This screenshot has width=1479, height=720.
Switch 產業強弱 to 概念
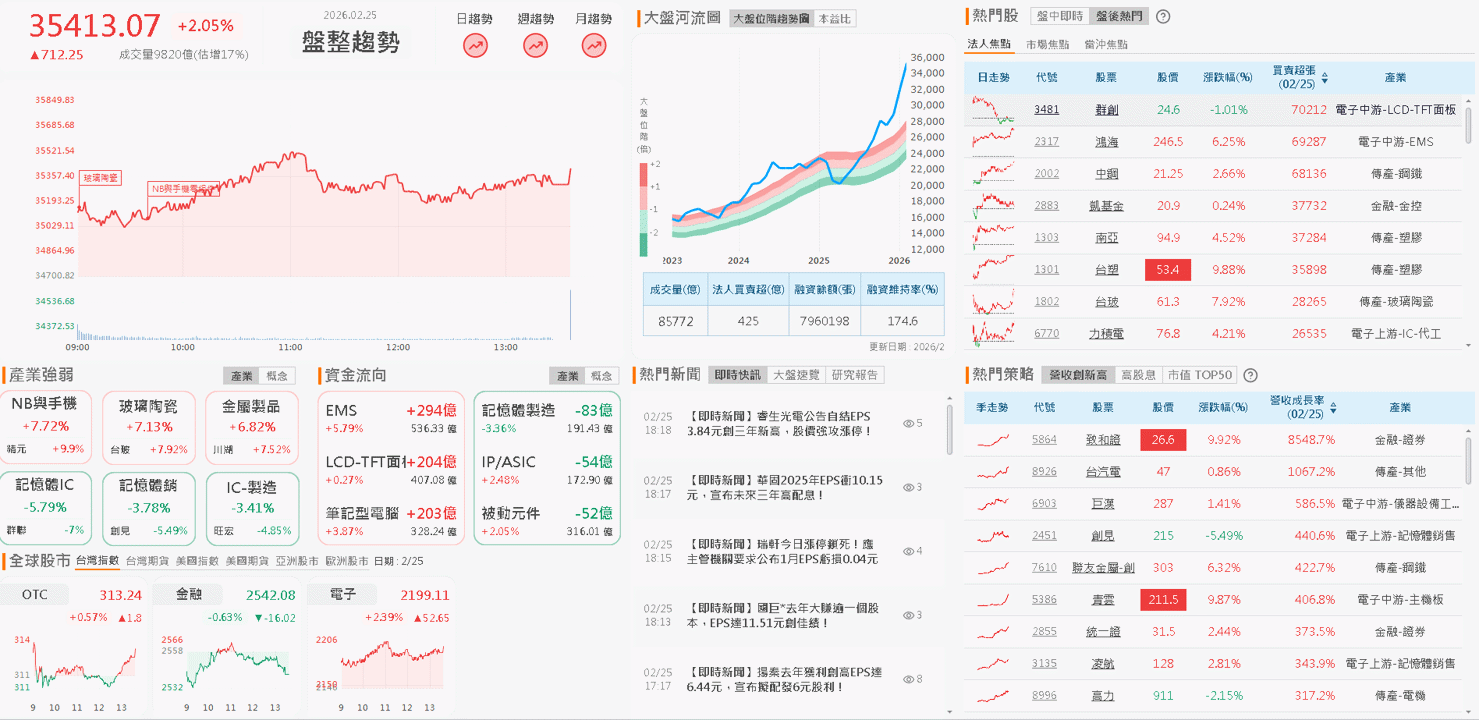[x=277, y=376]
